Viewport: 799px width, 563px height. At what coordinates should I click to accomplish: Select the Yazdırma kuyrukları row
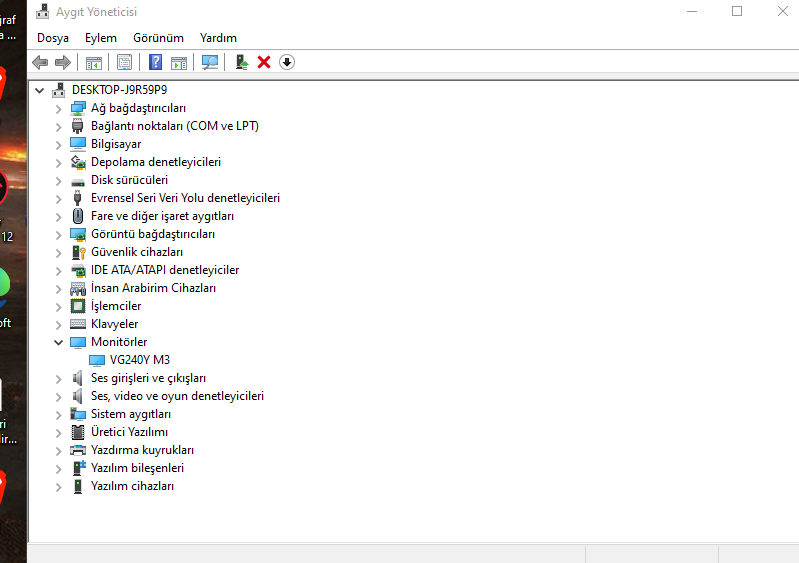tap(142, 450)
